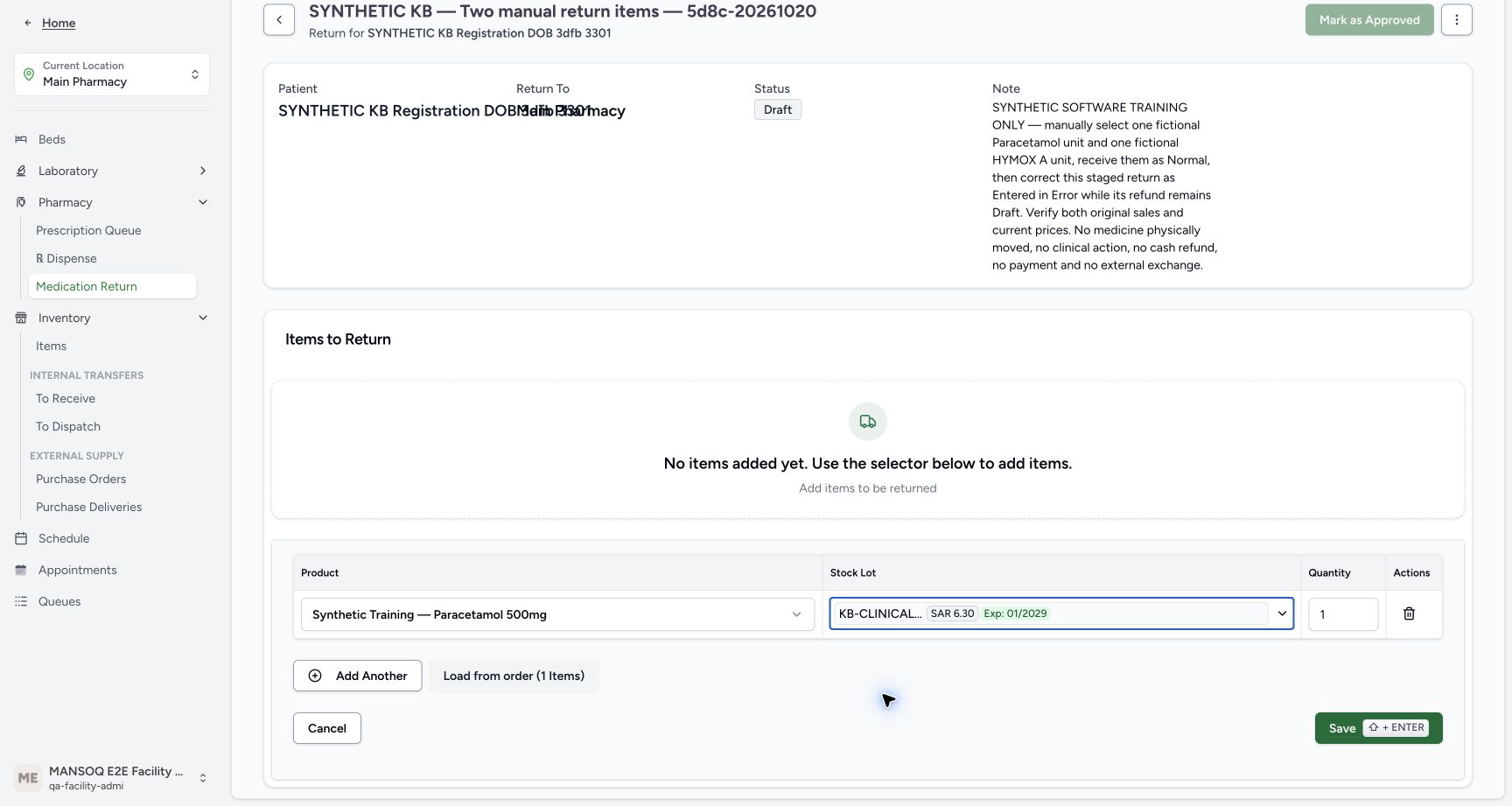Collapse the Pharmacy section chevron

203,202
